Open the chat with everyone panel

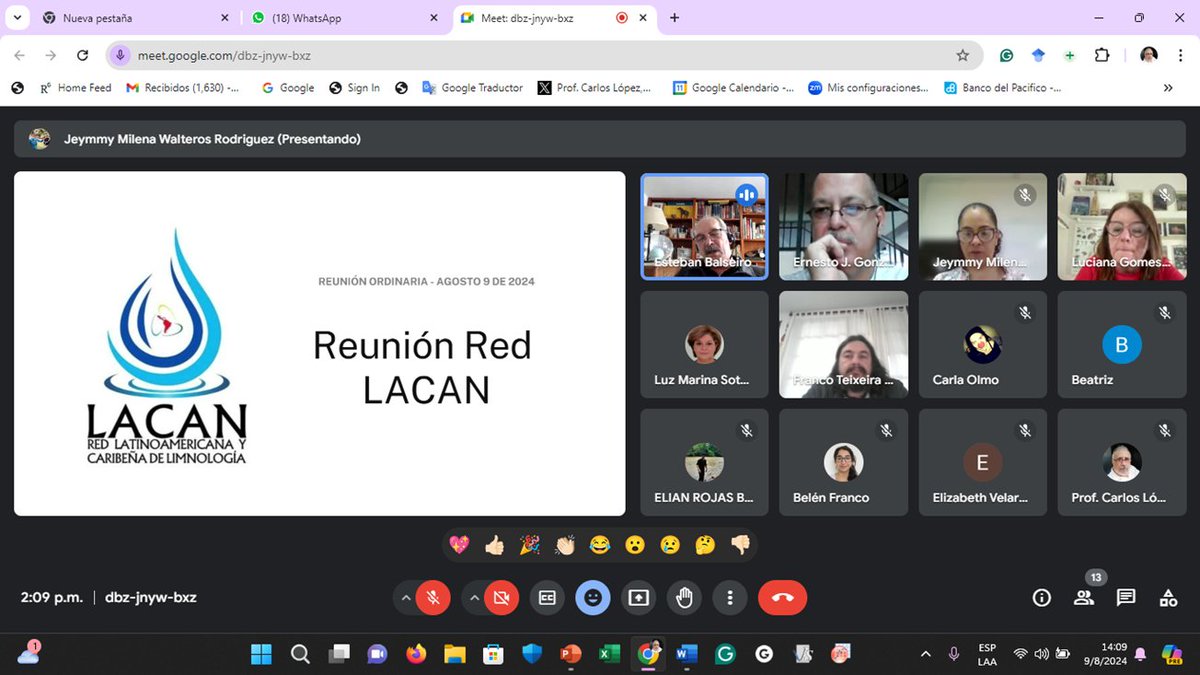pos(1126,598)
